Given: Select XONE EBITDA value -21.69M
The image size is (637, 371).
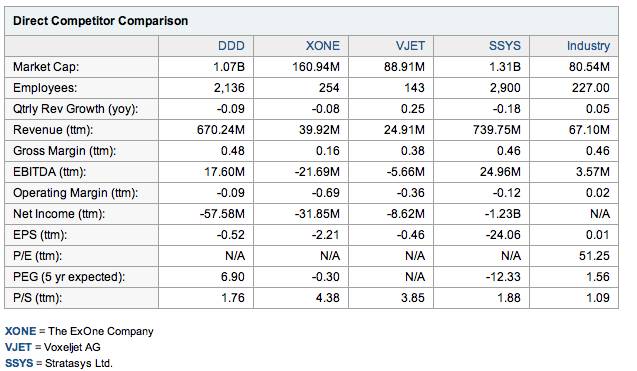Looking at the screenshot, I should (x=317, y=172).
